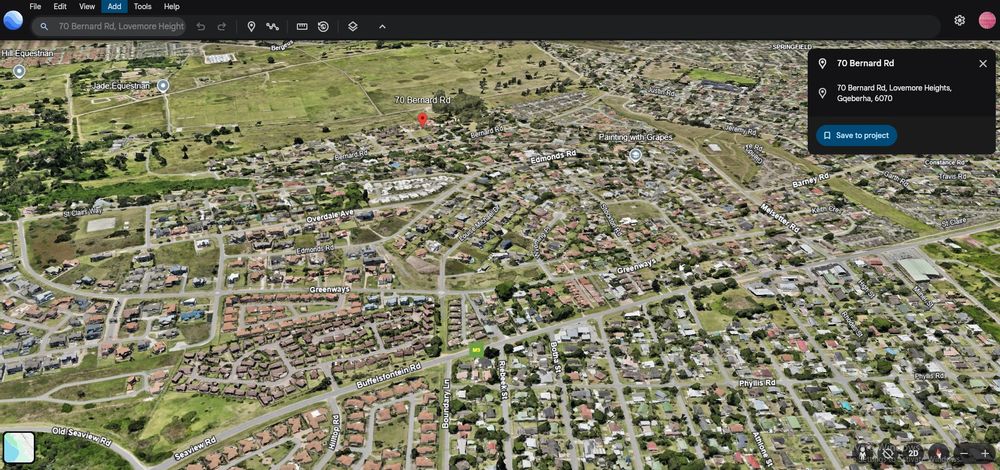The height and width of the screenshot is (470, 1000).
Task: Switch map style using bottom-left thumbnail
Action: click(x=19, y=447)
